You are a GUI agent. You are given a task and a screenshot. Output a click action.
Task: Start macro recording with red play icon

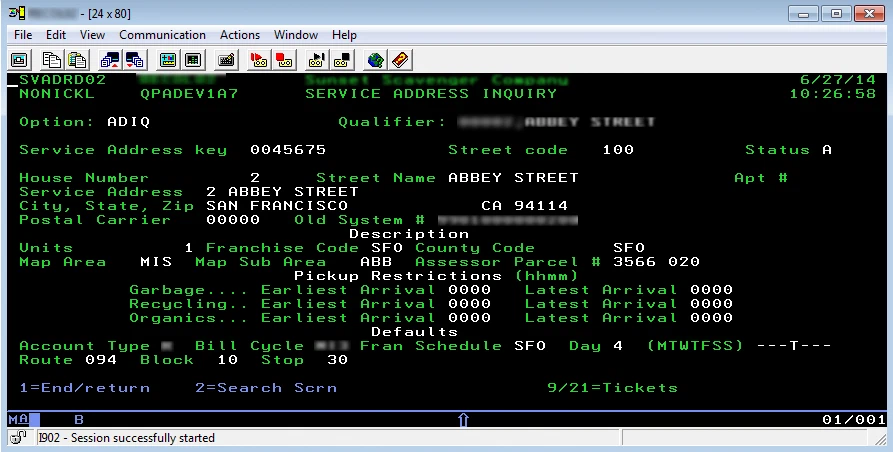click(259, 60)
